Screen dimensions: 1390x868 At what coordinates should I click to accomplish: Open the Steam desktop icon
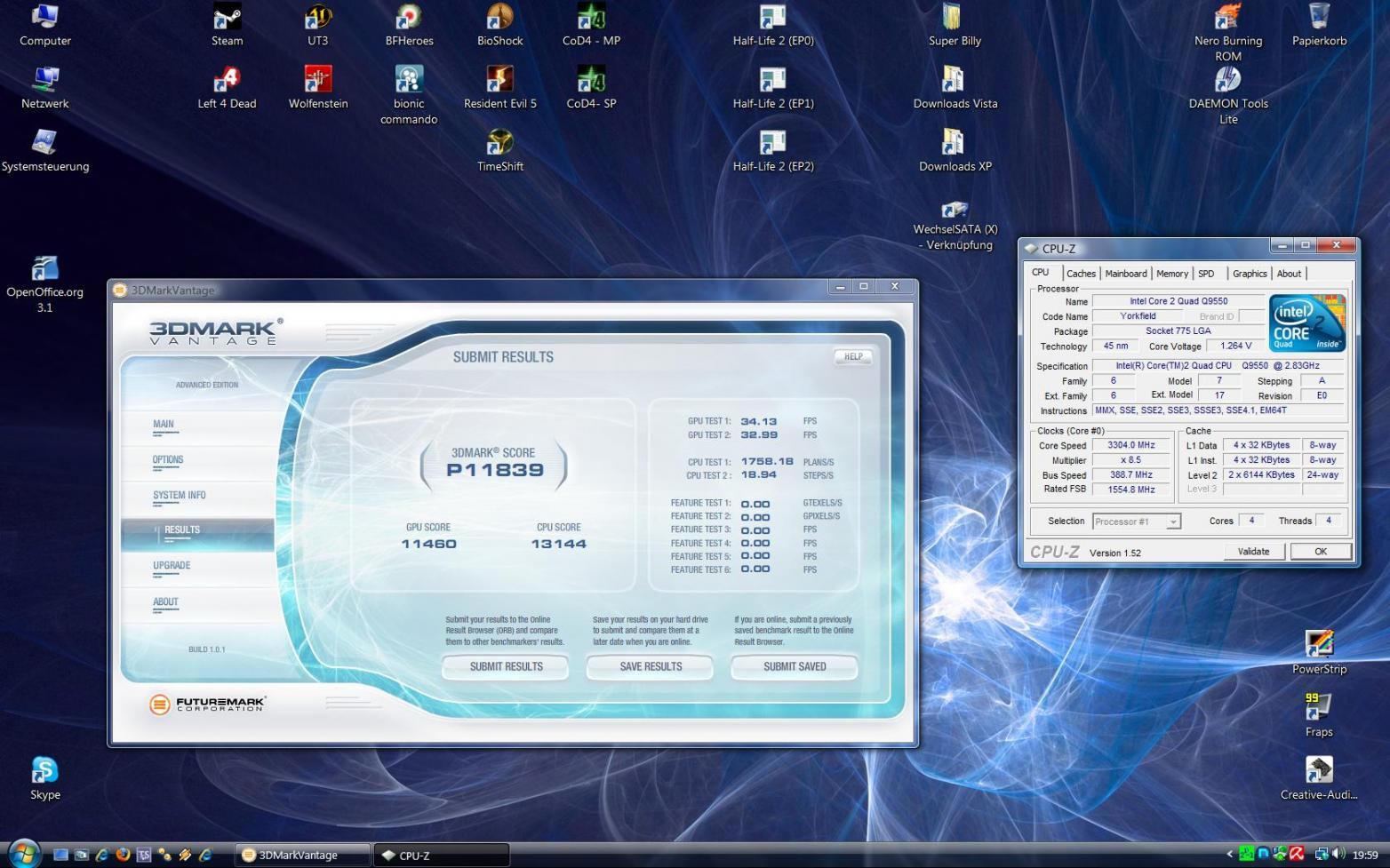point(228,25)
